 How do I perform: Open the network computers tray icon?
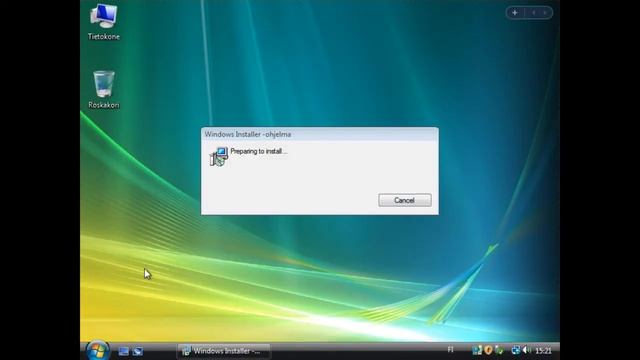click(477, 350)
